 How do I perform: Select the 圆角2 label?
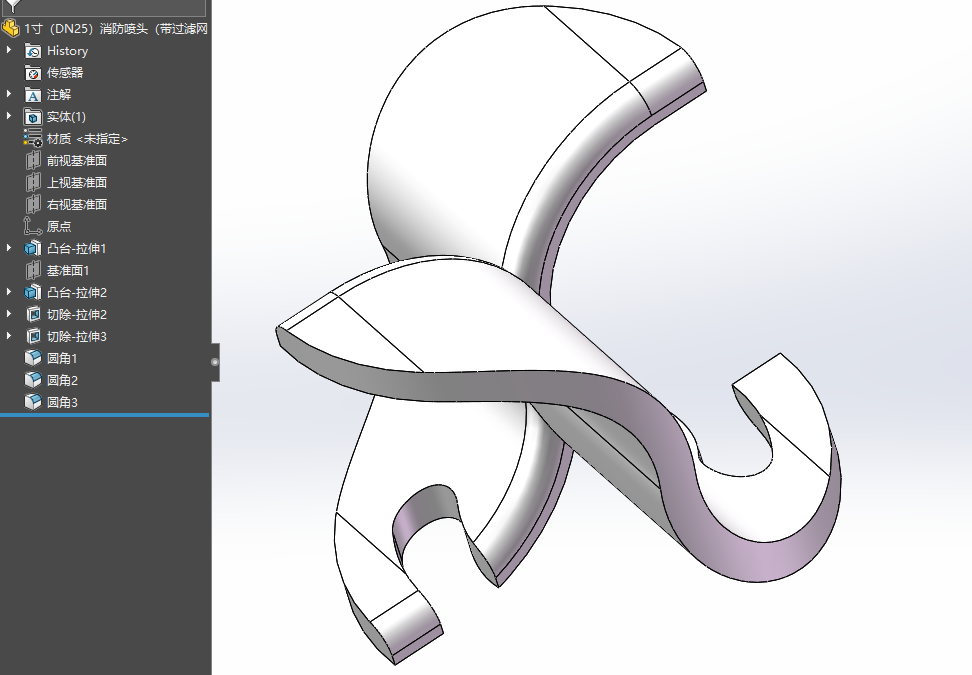coord(62,381)
